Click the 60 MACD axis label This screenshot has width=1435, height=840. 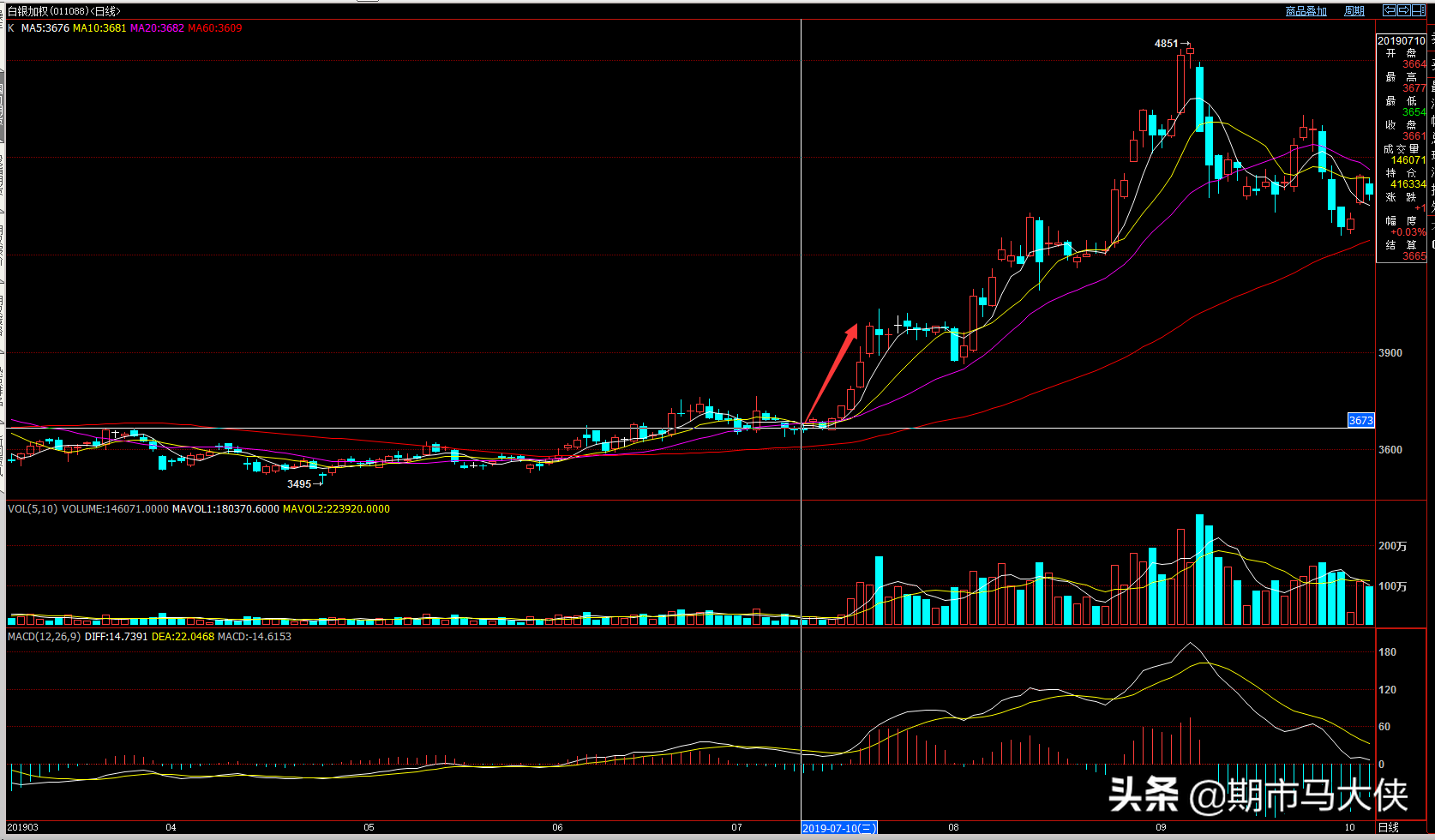point(1384,727)
